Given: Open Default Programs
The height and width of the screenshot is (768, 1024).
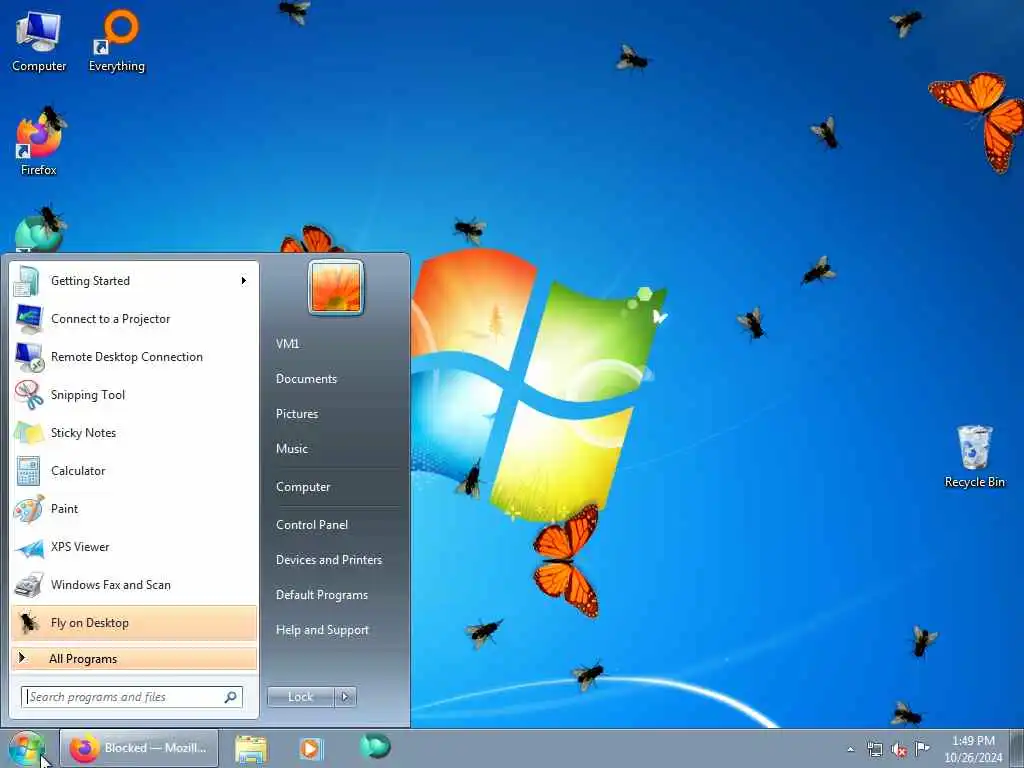Looking at the screenshot, I should (321, 595).
